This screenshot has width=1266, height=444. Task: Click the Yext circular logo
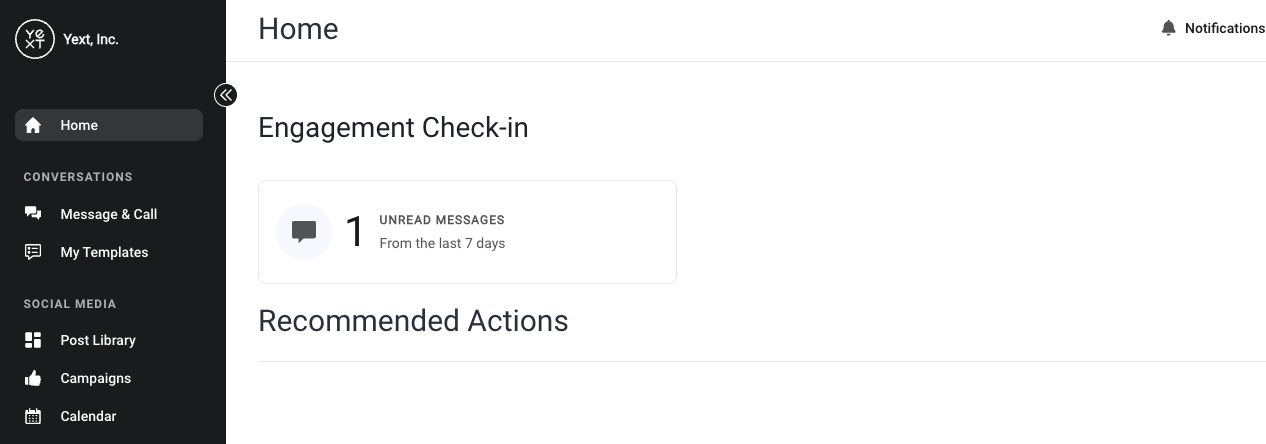(x=35, y=39)
